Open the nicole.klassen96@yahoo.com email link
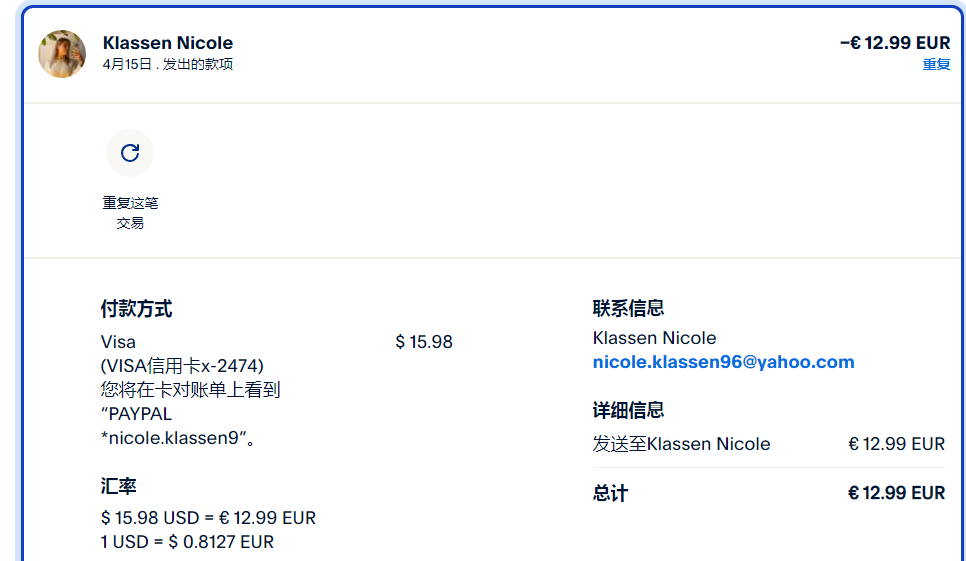This screenshot has width=966, height=561. (723, 362)
